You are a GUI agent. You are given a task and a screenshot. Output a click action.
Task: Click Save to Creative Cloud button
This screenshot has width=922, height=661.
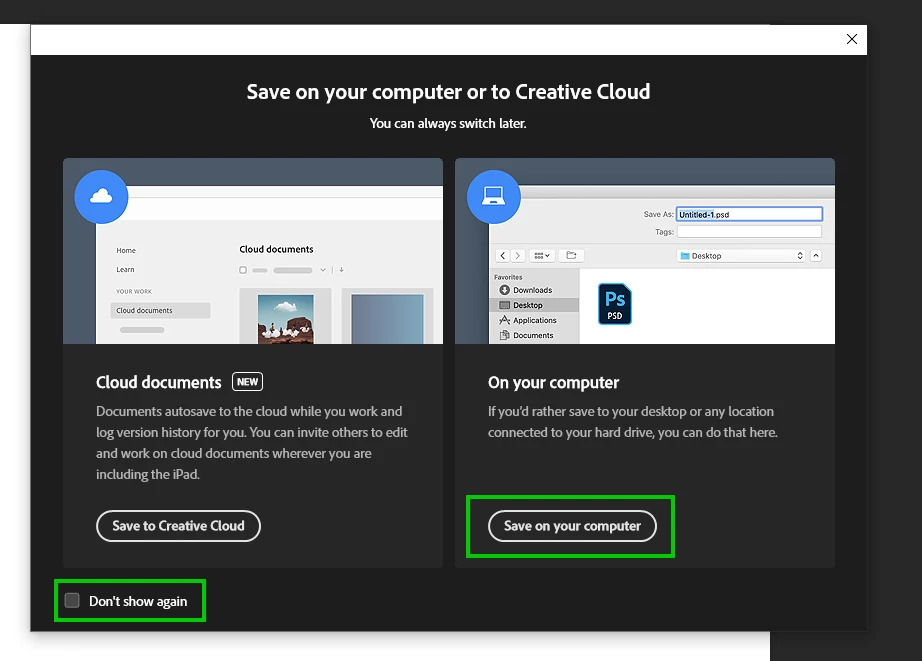pos(178,526)
